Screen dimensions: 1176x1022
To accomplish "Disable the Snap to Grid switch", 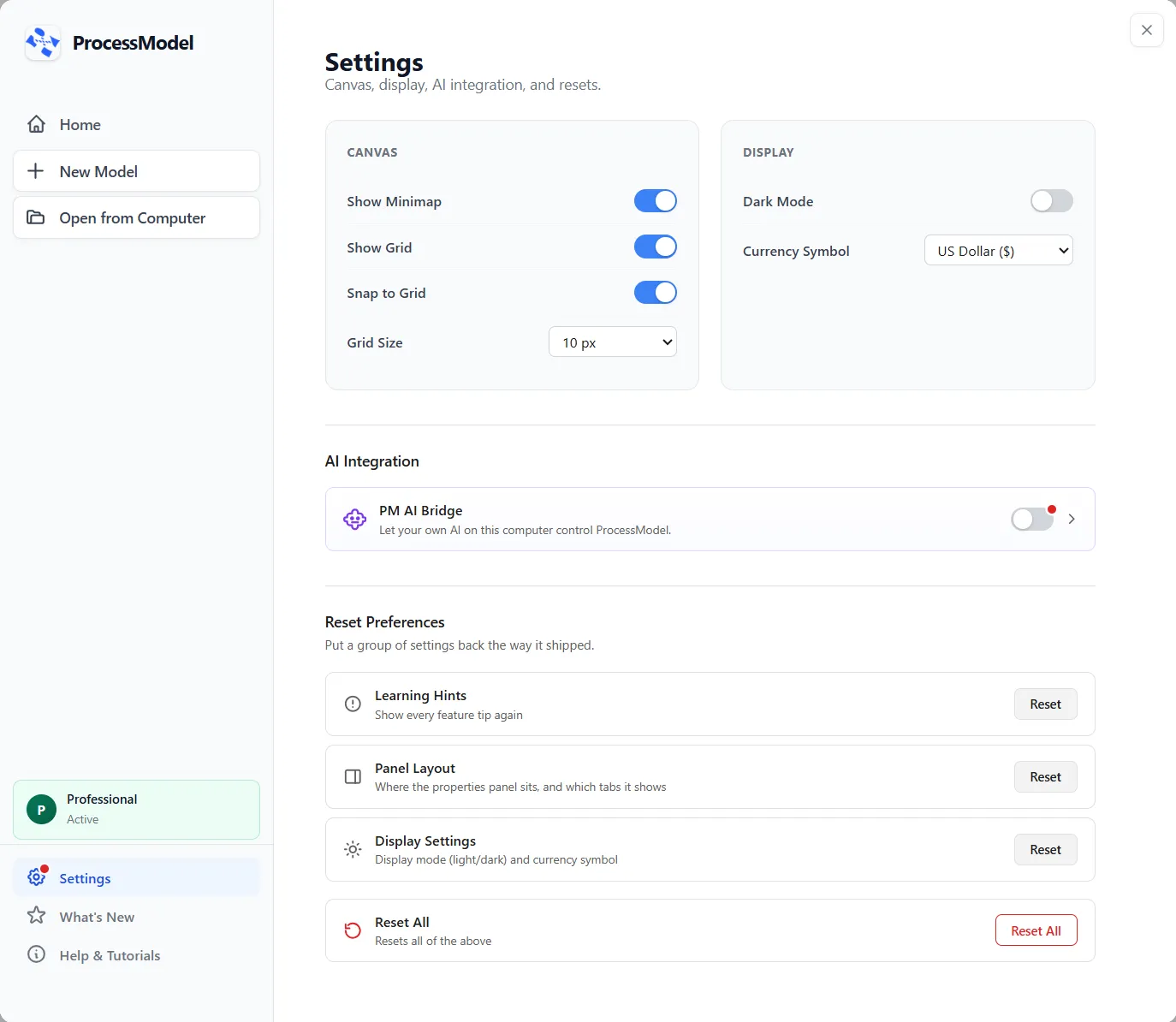I will point(656,293).
